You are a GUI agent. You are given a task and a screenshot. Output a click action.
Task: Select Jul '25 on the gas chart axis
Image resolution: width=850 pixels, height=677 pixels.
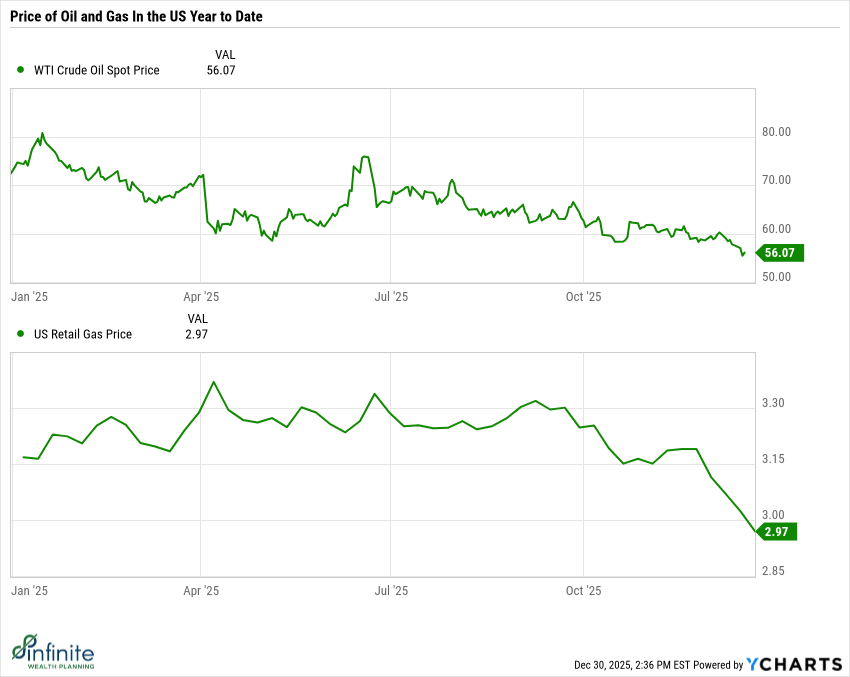click(x=391, y=591)
